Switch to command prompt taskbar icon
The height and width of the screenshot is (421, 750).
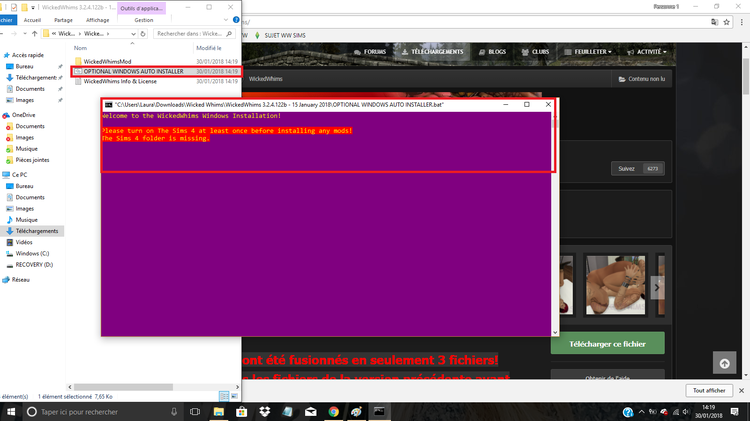coord(379,411)
